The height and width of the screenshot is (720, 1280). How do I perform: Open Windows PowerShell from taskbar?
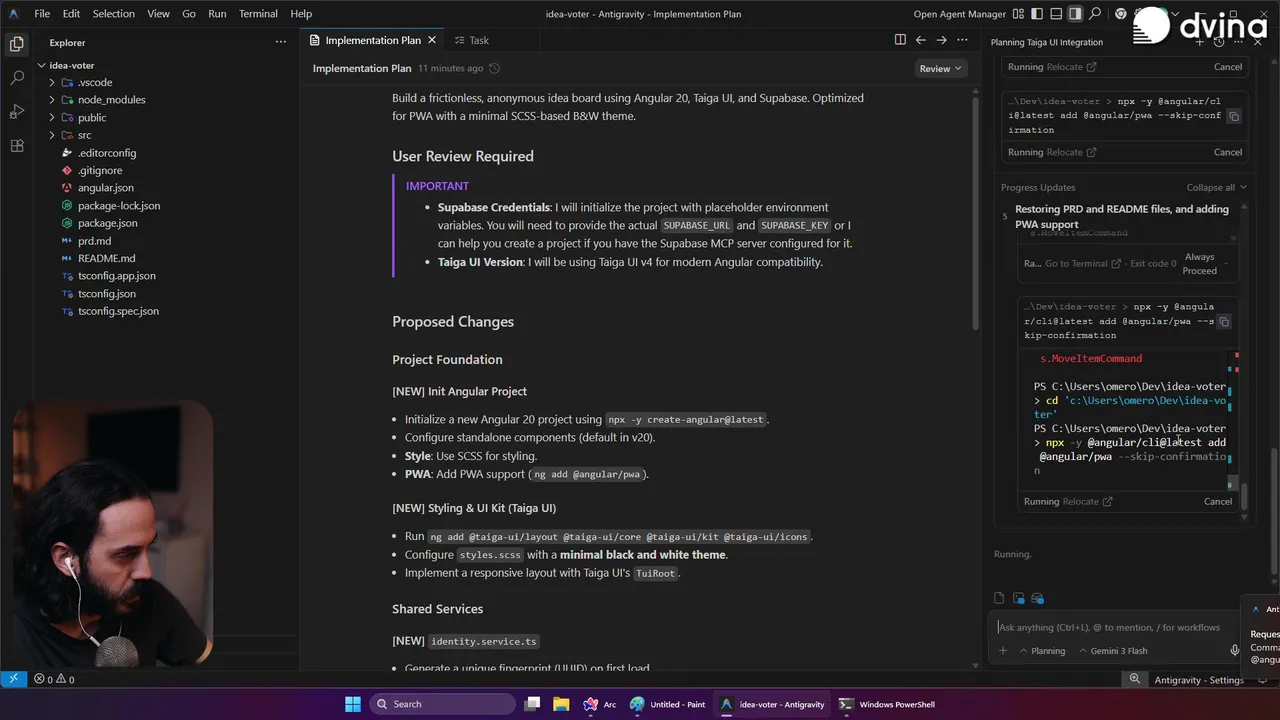point(887,704)
